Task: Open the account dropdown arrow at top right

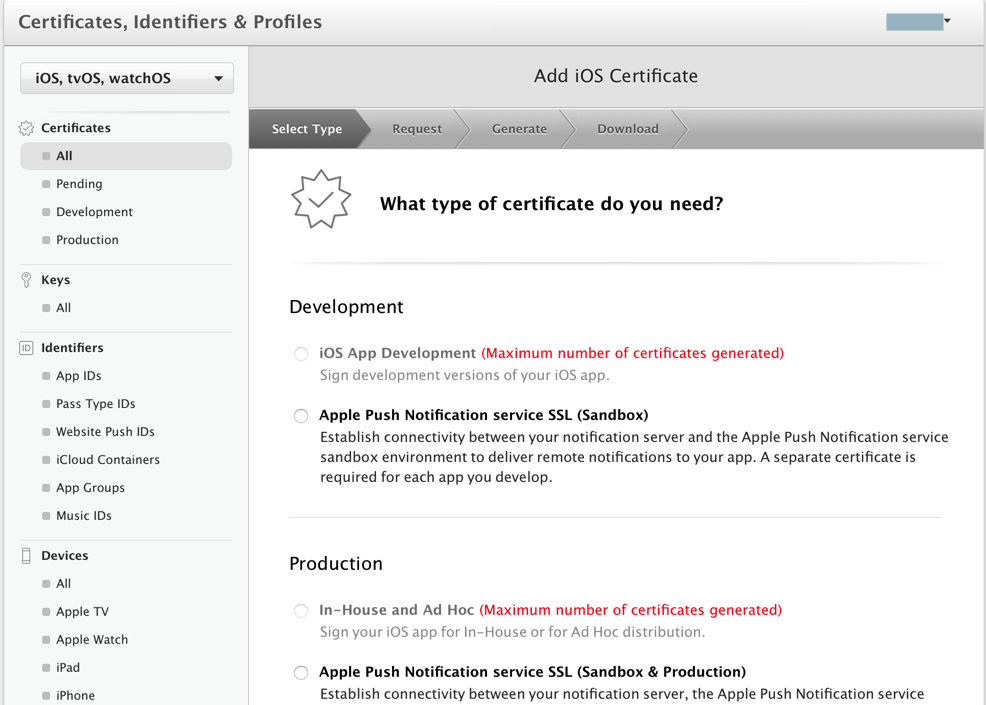Action: pos(947,21)
